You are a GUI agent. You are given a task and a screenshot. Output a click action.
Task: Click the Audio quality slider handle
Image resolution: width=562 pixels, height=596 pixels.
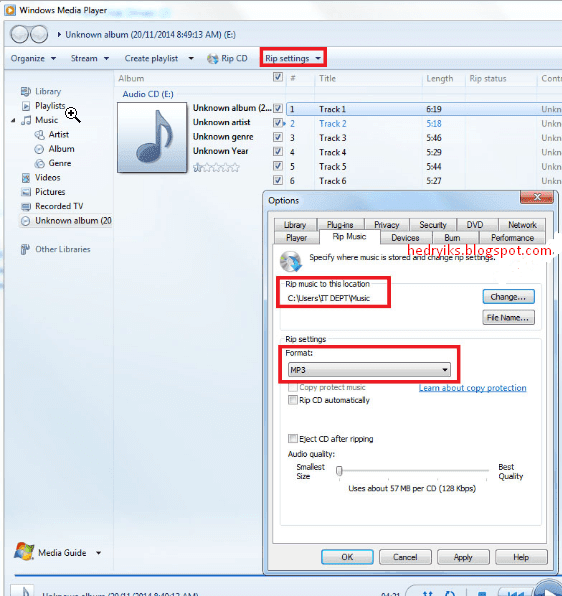pyautogui.click(x=339, y=471)
